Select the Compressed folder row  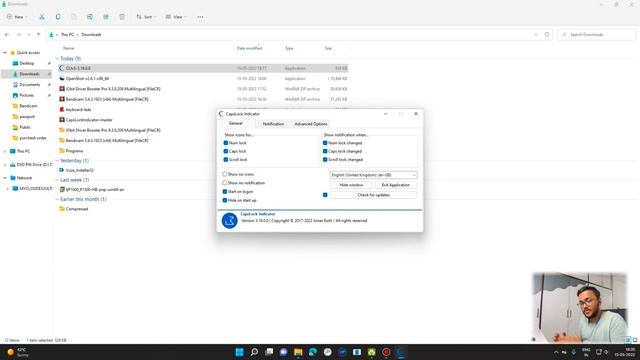pyautogui.click(x=203, y=209)
